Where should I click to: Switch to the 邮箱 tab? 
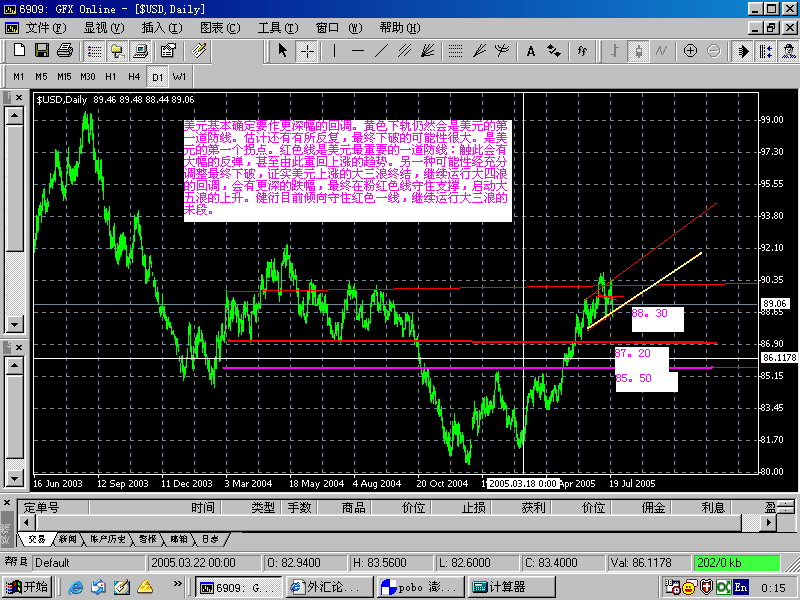coord(178,539)
